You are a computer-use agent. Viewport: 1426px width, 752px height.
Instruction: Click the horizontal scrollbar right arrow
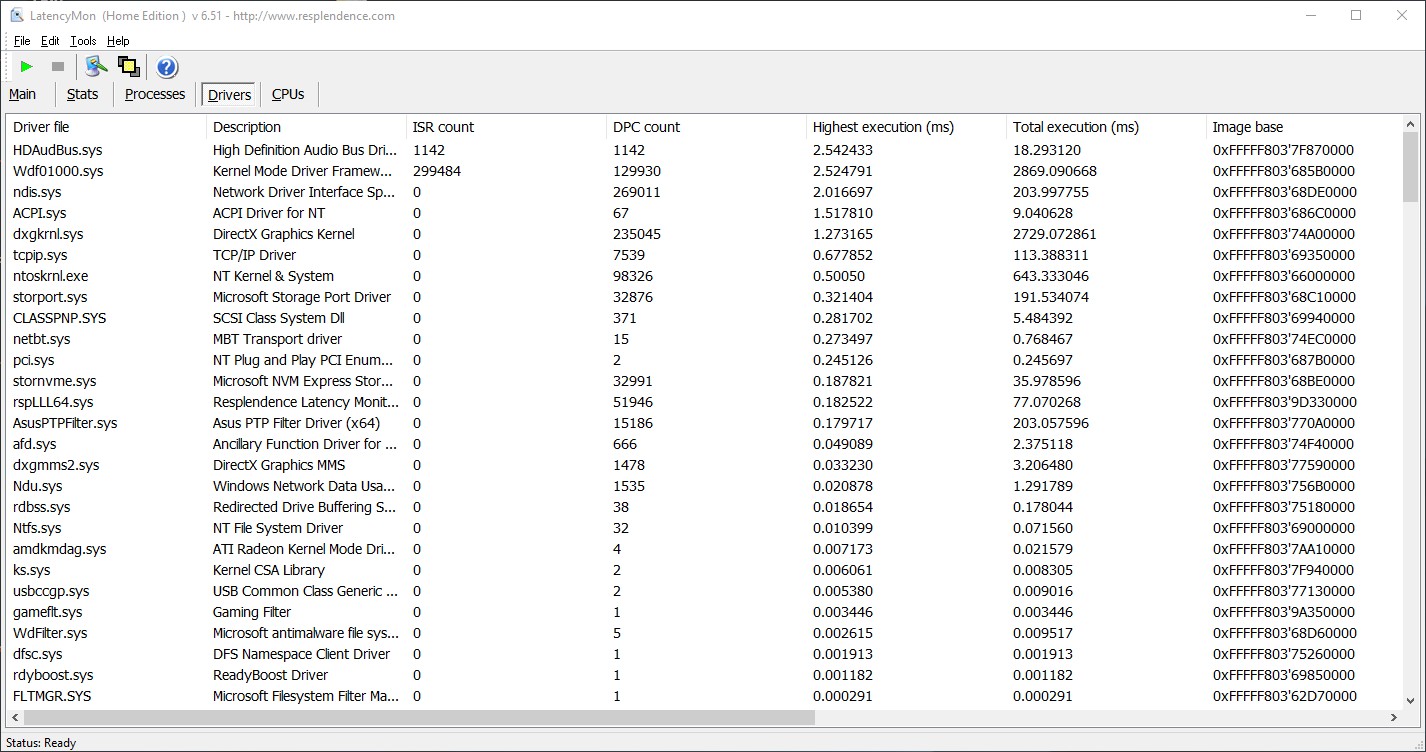coord(1394,717)
